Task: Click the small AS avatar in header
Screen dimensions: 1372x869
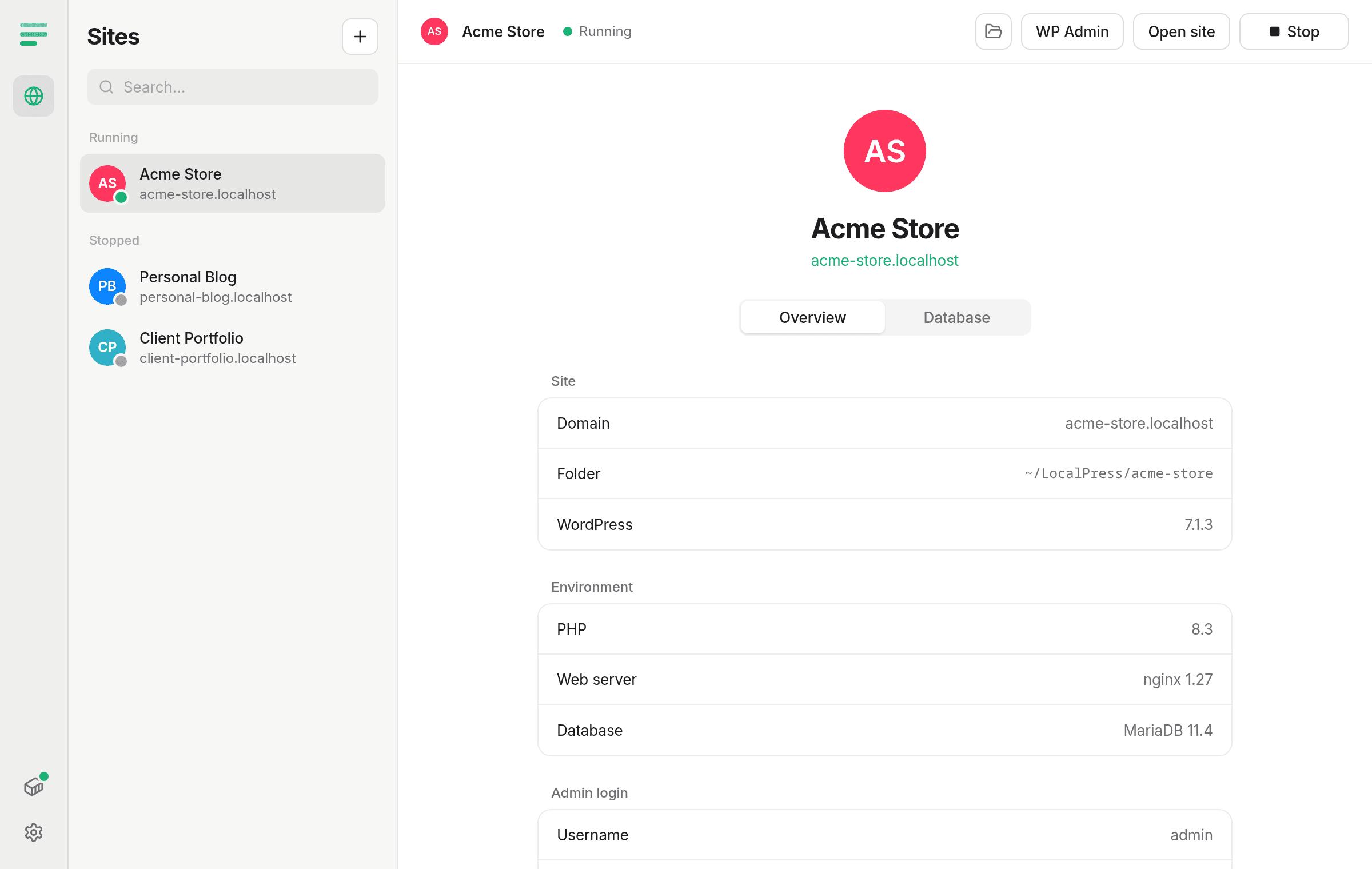Action: click(434, 31)
